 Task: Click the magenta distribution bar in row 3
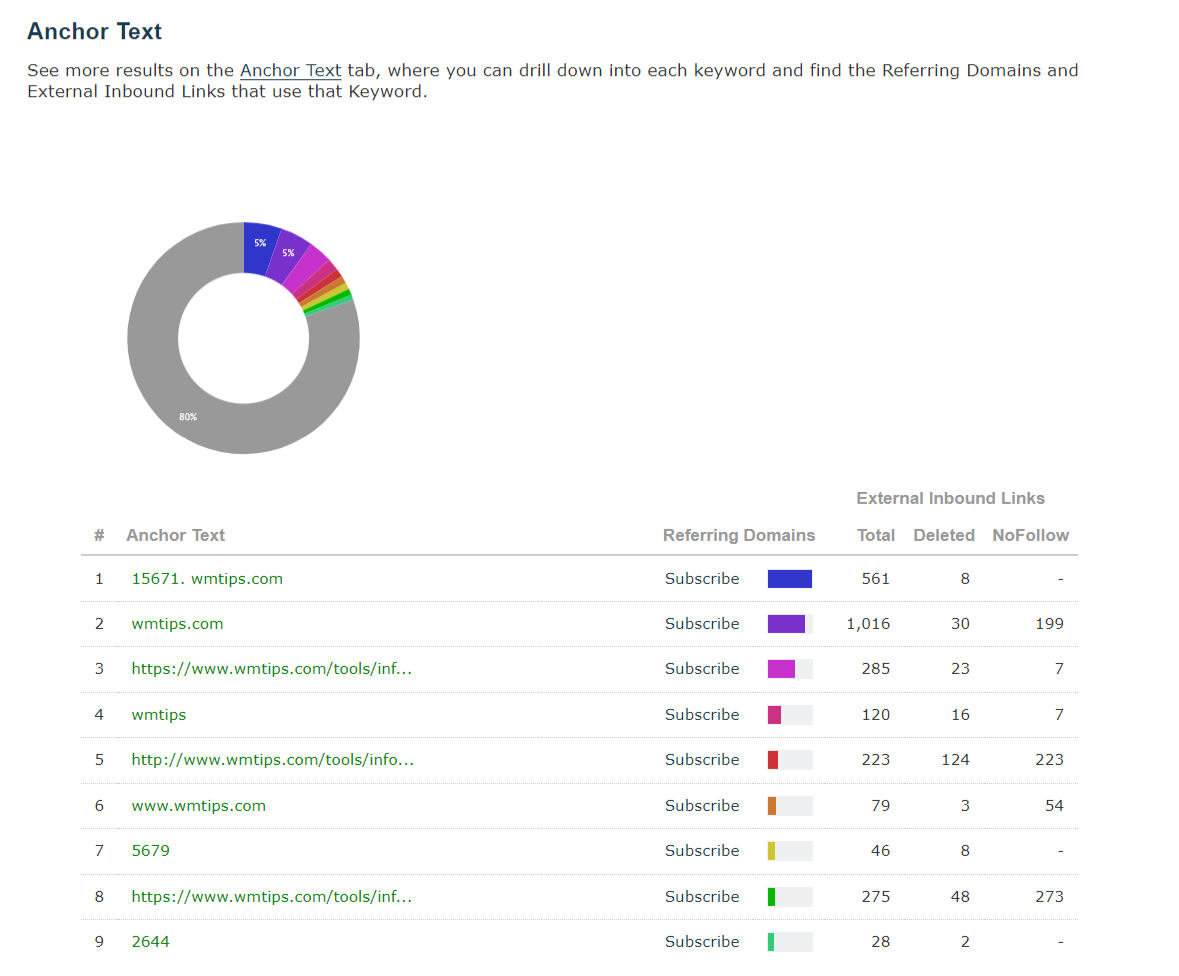click(778, 668)
